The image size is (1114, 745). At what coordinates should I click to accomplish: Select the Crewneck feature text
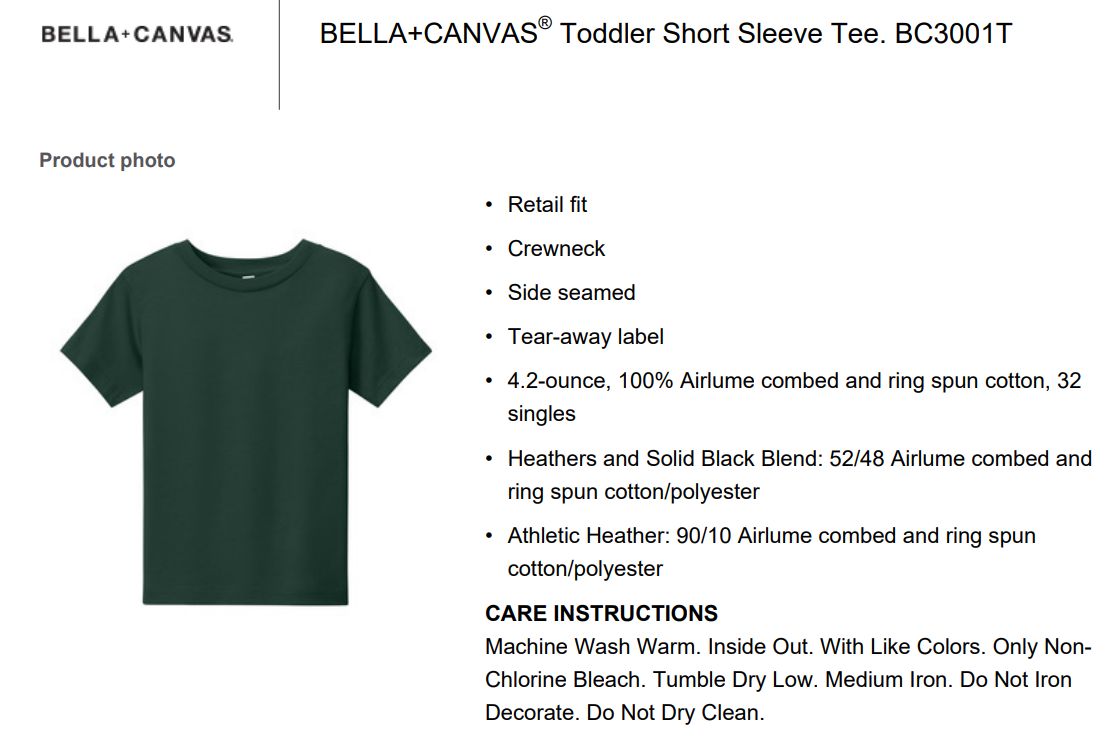pos(556,249)
